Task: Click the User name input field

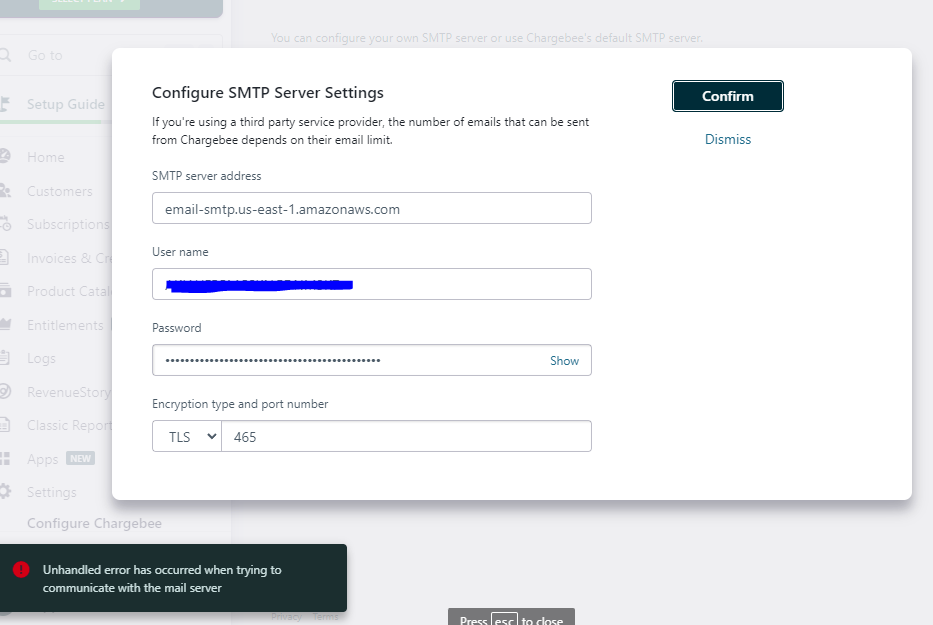Action: pyautogui.click(x=371, y=284)
